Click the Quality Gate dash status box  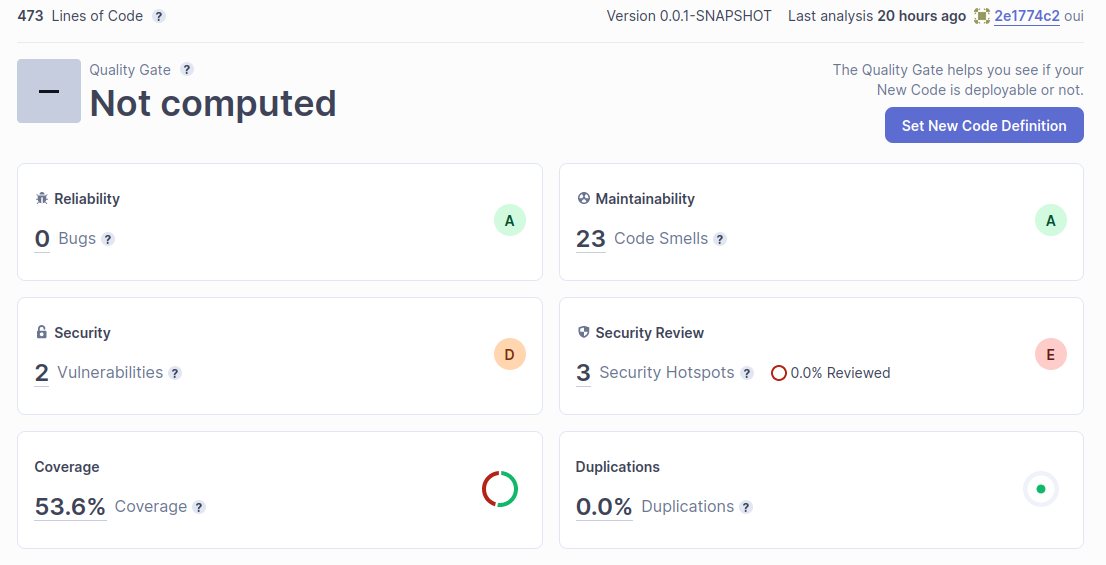pos(49,91)
